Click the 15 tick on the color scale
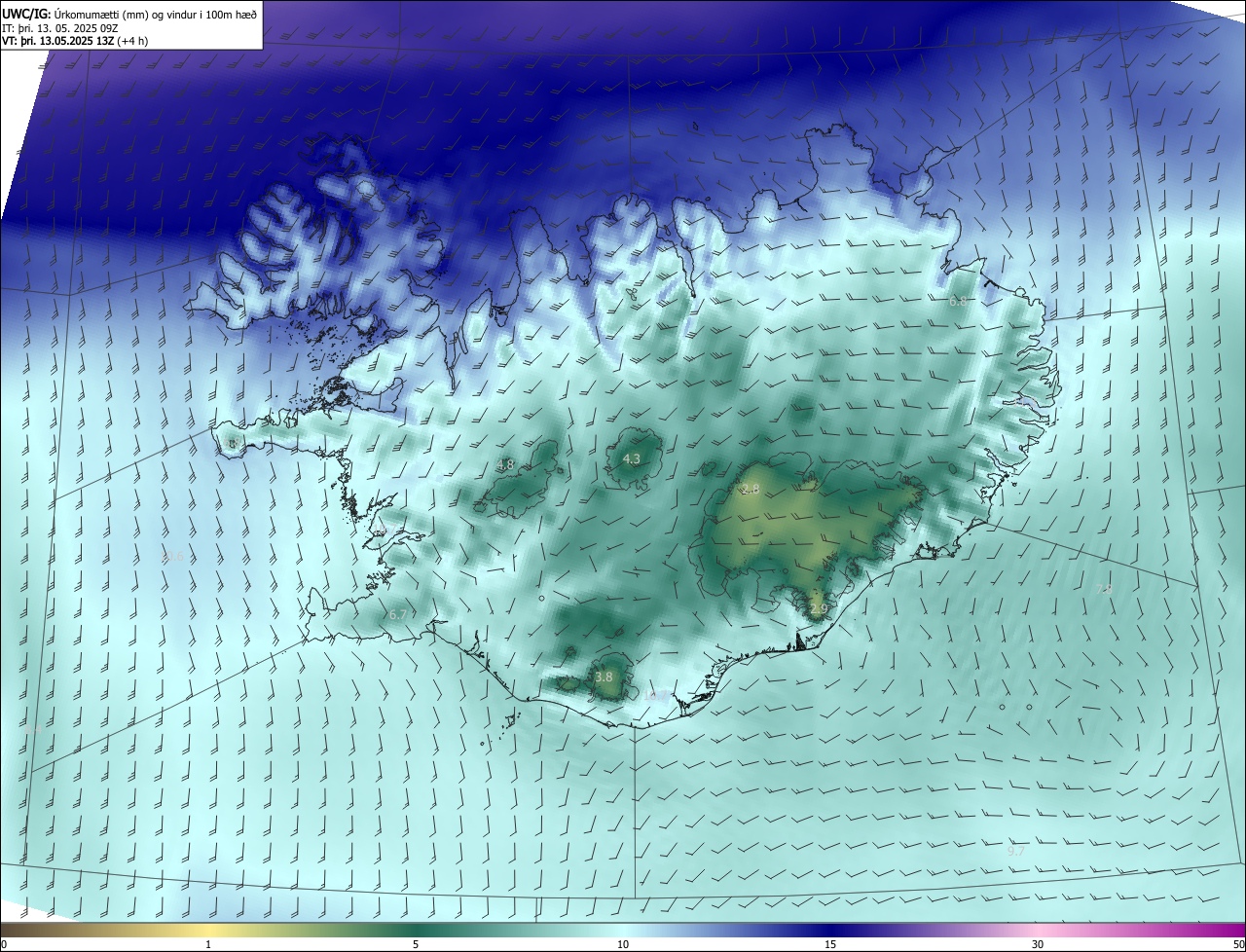Viewport: 1246px width, 952px height. point(830,944)
